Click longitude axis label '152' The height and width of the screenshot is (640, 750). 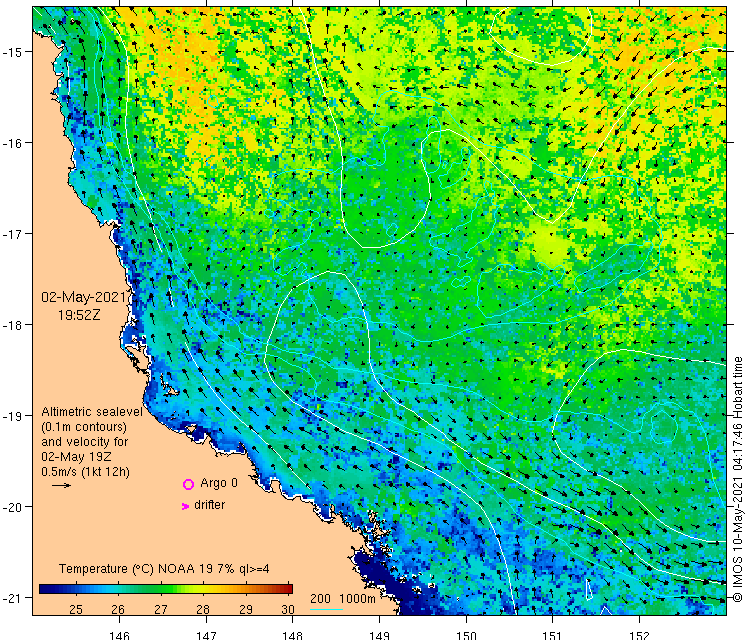[640, 635]
